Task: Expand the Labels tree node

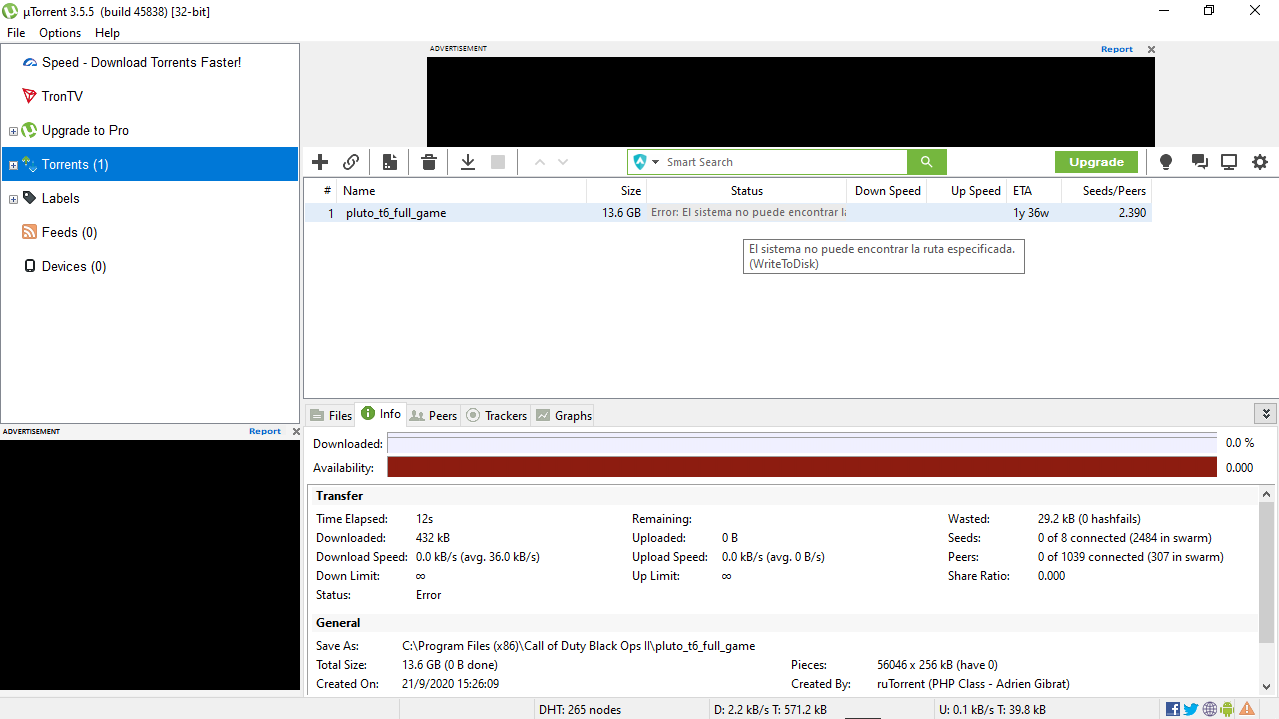Action: (x=13, y=199)
